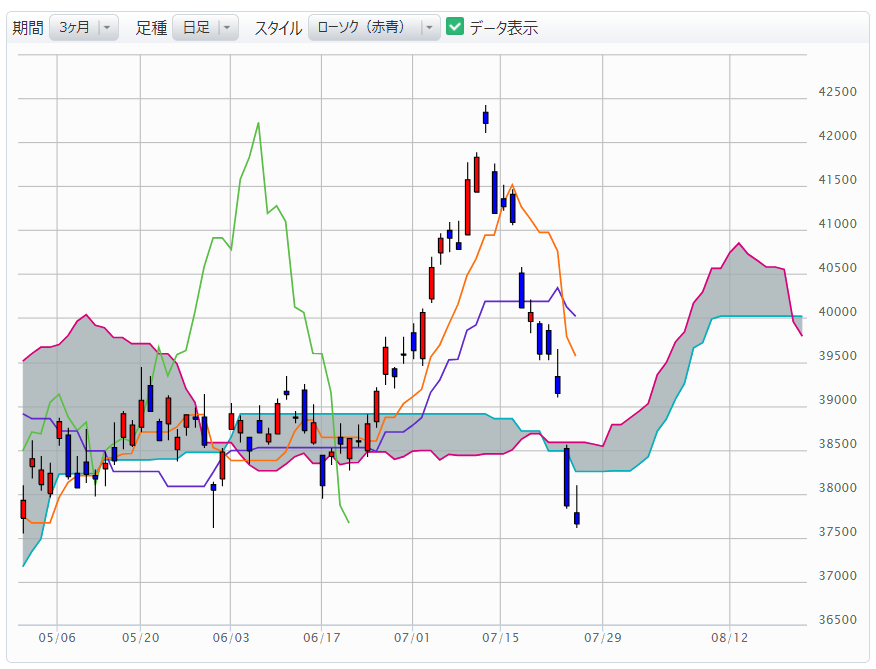Click the 41500 price axis label

[x=837, y=180]
